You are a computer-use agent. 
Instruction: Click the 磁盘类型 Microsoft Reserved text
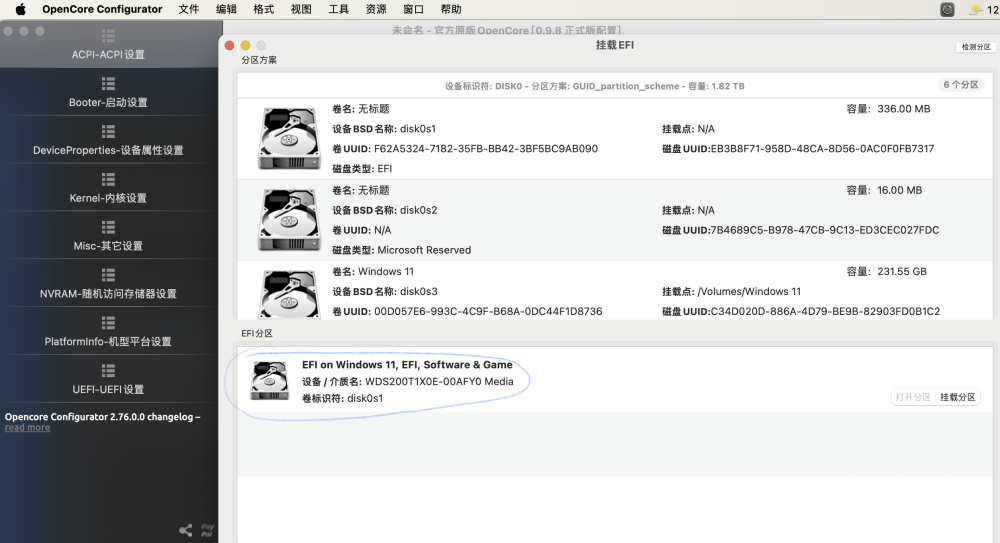pyautogui.click(x=402, y=250)
